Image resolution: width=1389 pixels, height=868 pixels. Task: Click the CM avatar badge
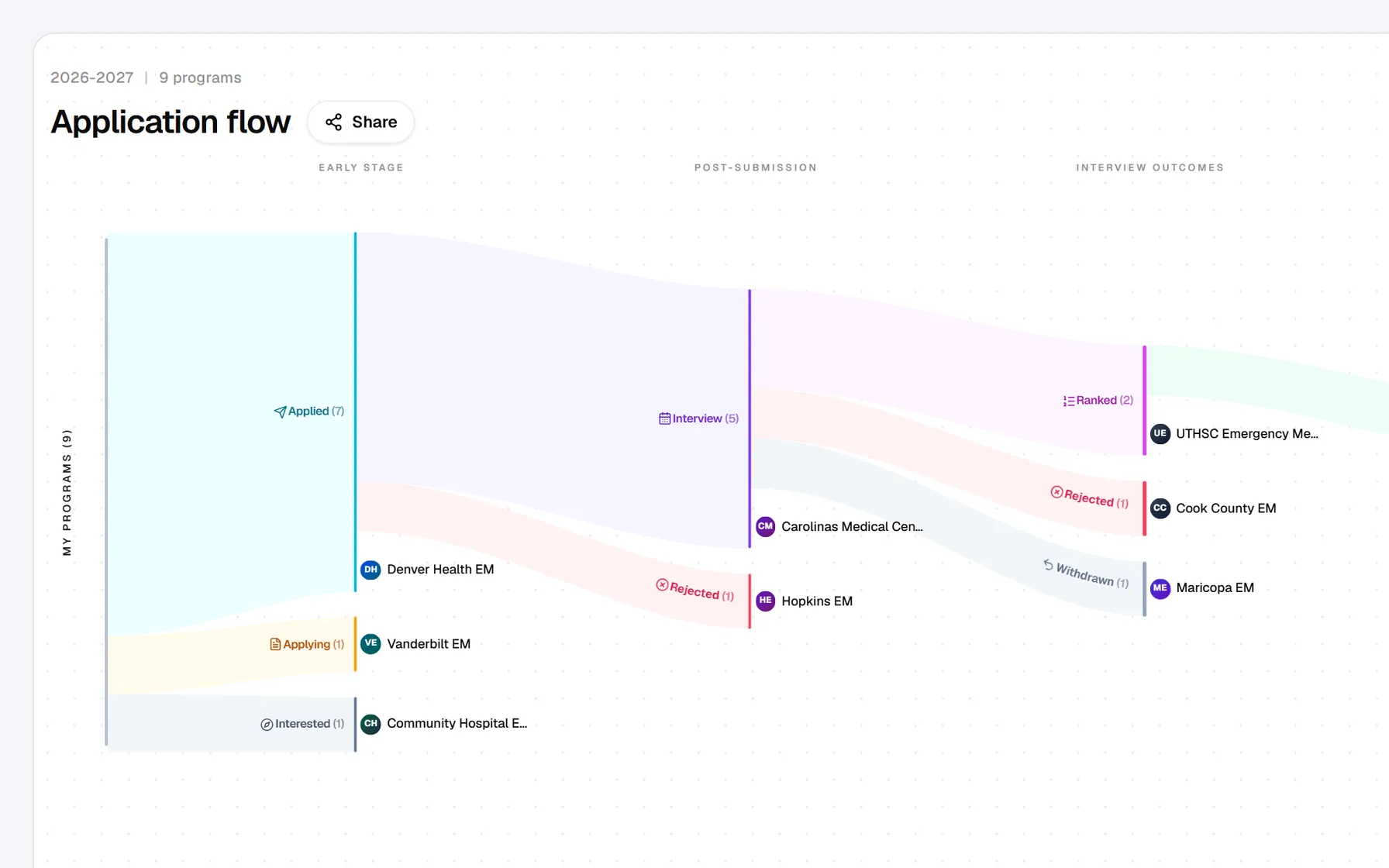(765, 527)
